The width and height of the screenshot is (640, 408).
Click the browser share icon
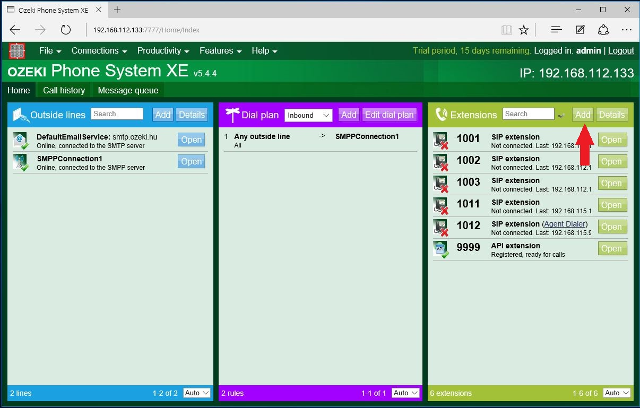tap(604, 29)
